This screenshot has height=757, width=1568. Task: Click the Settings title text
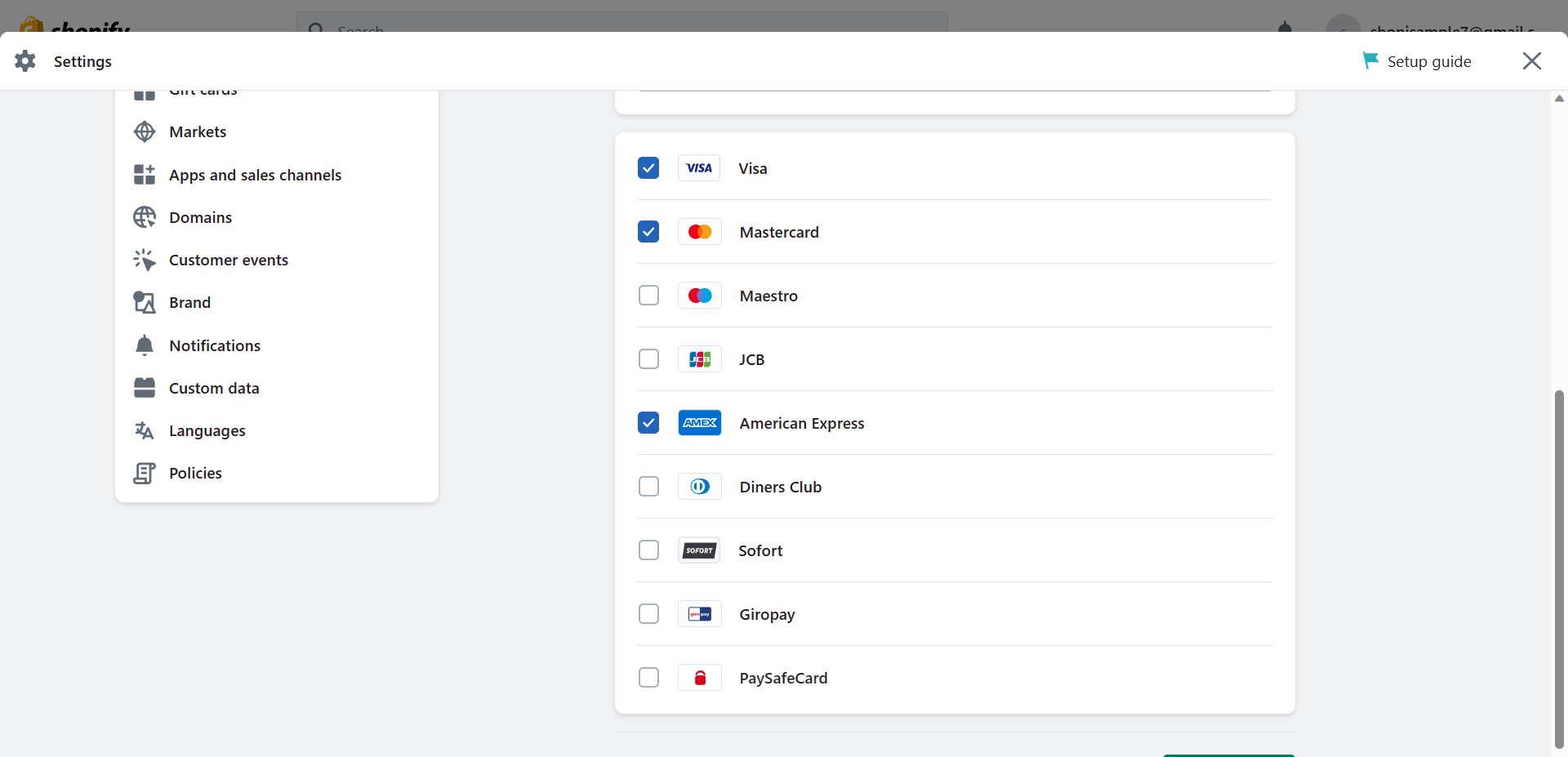(82, 61)
